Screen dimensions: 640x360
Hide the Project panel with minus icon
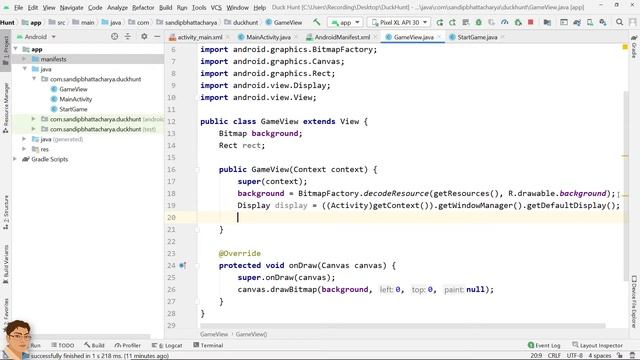[x=157, y=37]
